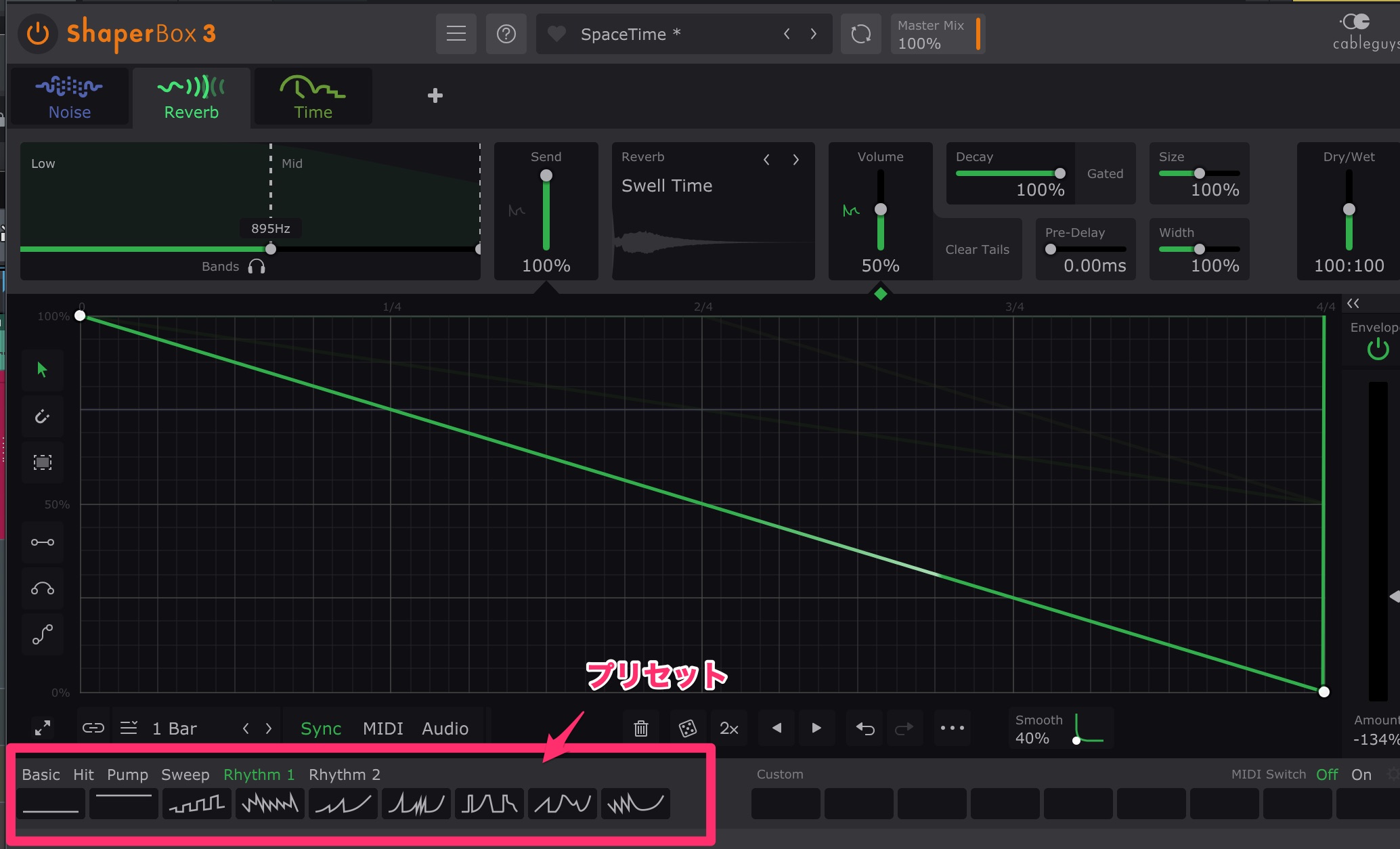1400x849 pixels.
Task: Enable Gated reverb decay mode
Action: pos(1105,174)
